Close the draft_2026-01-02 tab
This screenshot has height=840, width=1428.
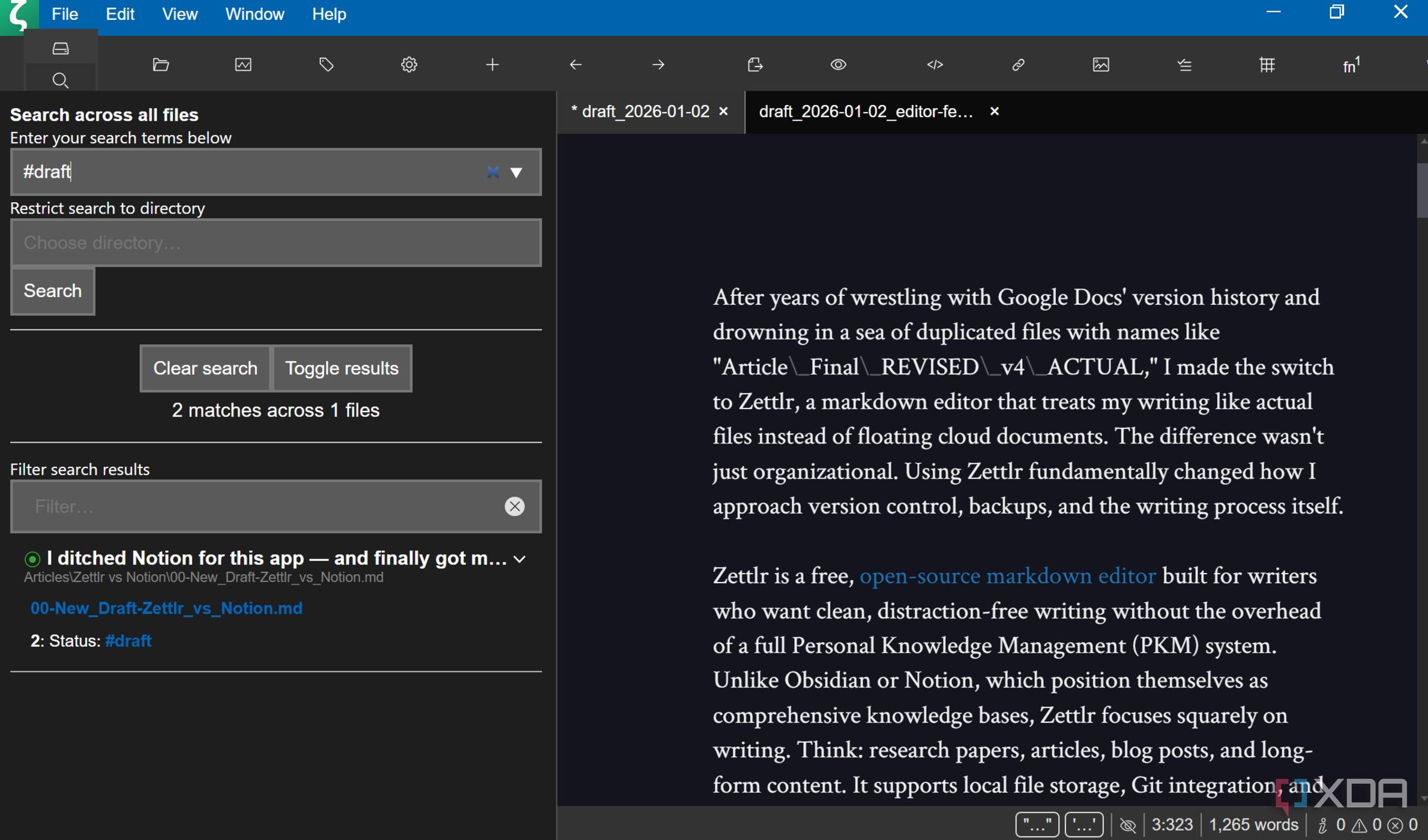(x=724, y=112)
